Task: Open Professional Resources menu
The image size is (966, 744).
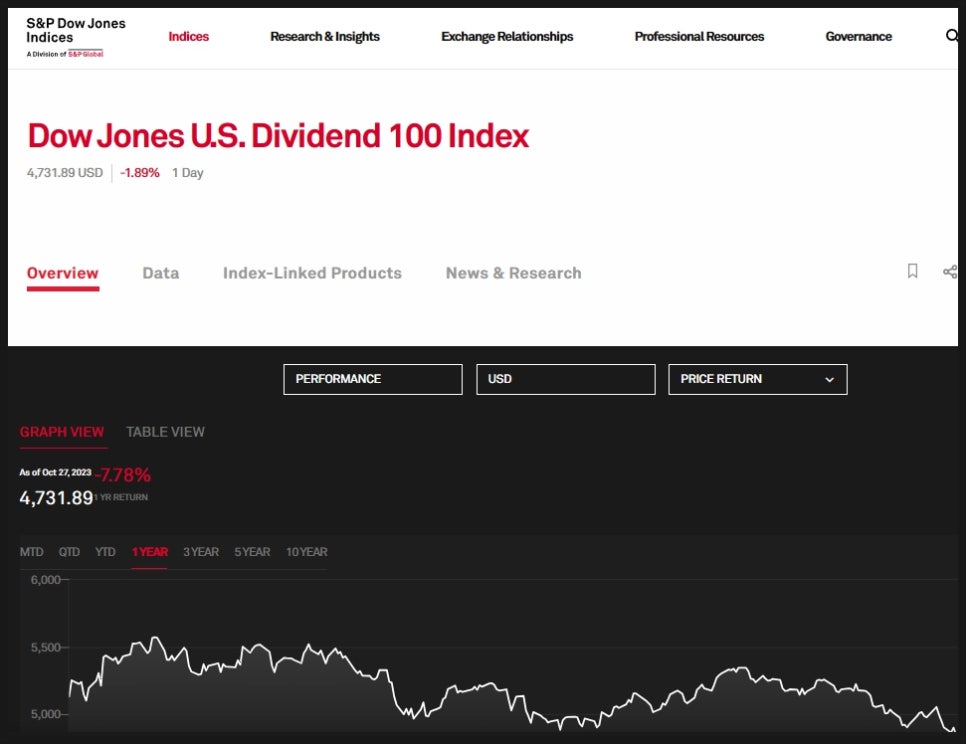Action: pyautogui.click(x=699, y=36)
